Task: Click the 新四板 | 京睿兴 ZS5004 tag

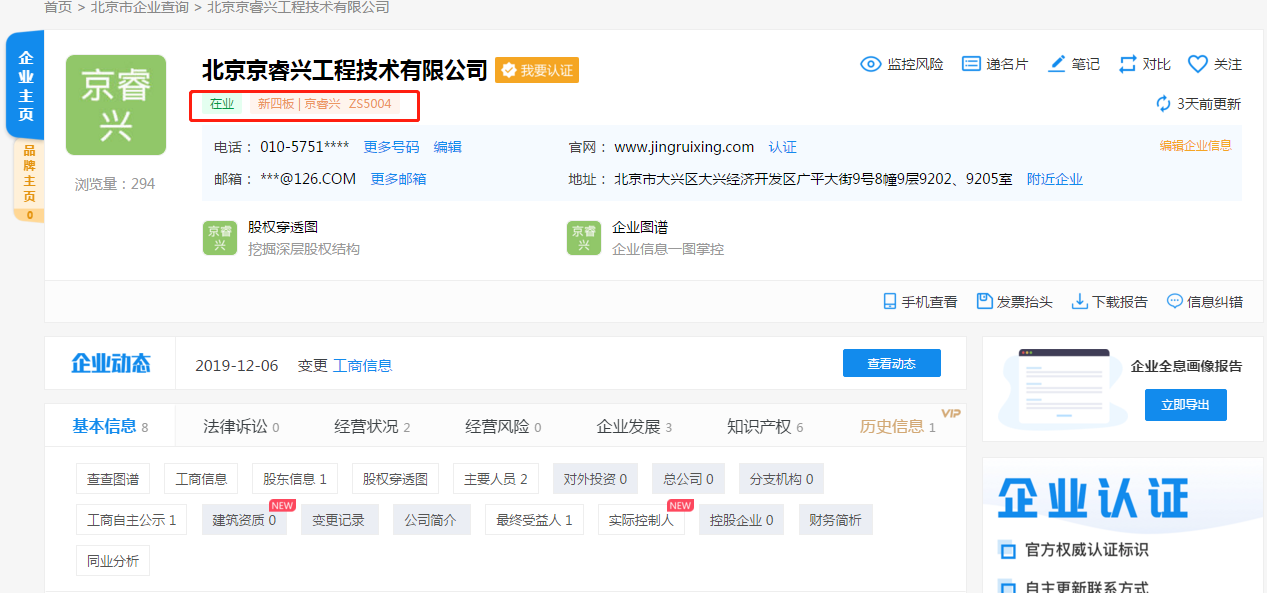Action: (325, 103)
